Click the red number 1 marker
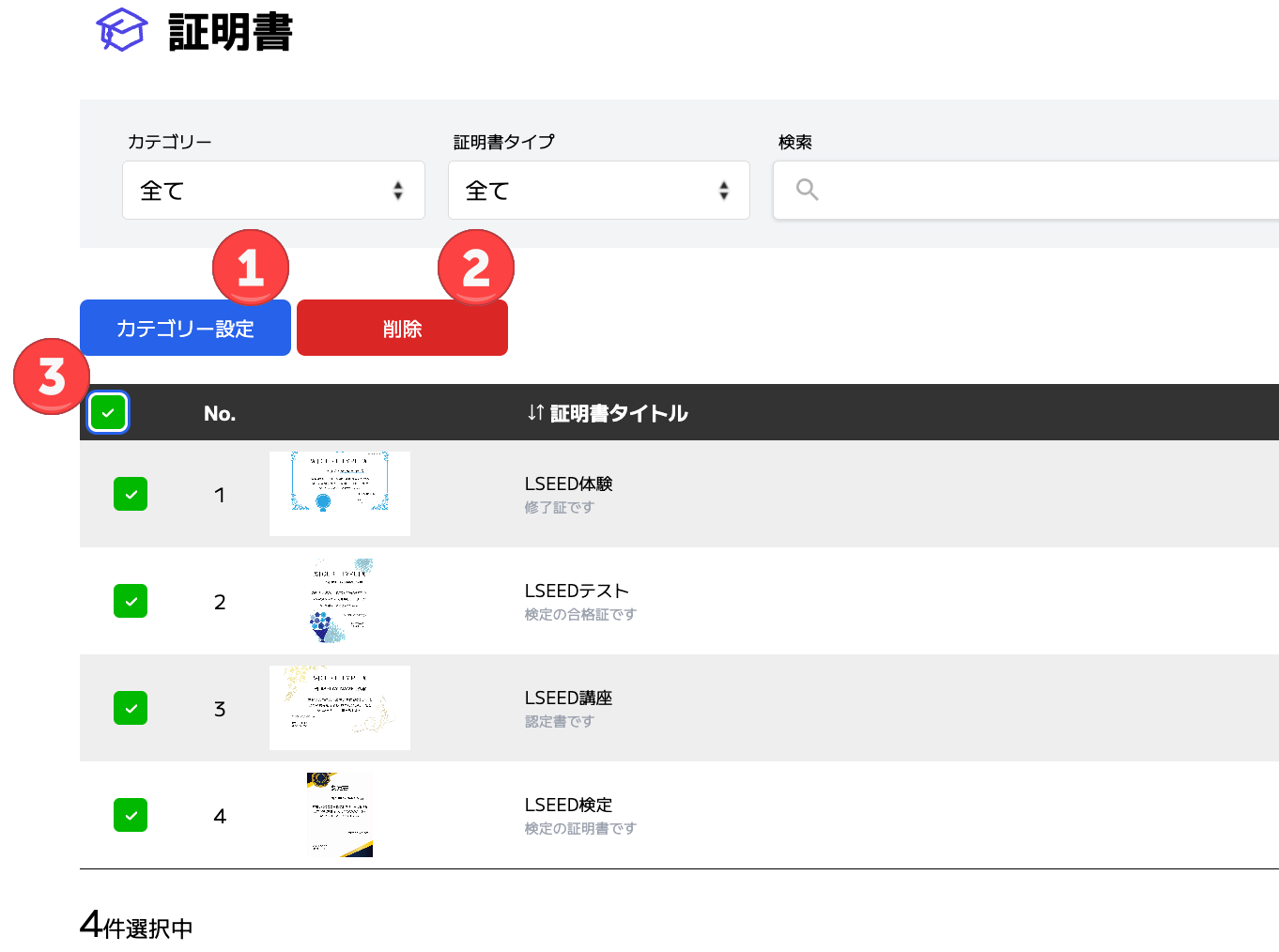The height and width of the screenshot is (952, 1279). pyautogui.click(x=251, y=268)
